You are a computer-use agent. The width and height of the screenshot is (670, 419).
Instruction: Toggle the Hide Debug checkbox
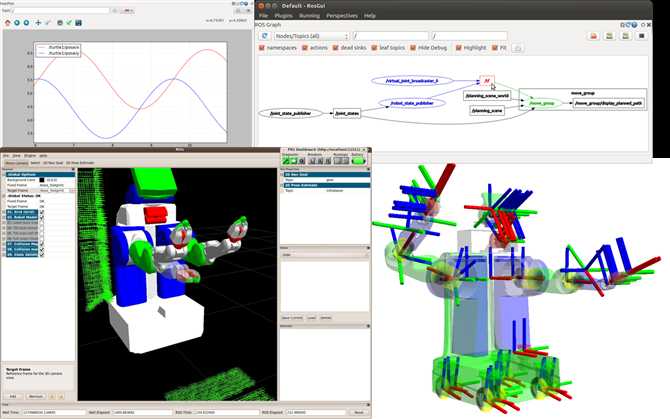(x=413, y=48)
